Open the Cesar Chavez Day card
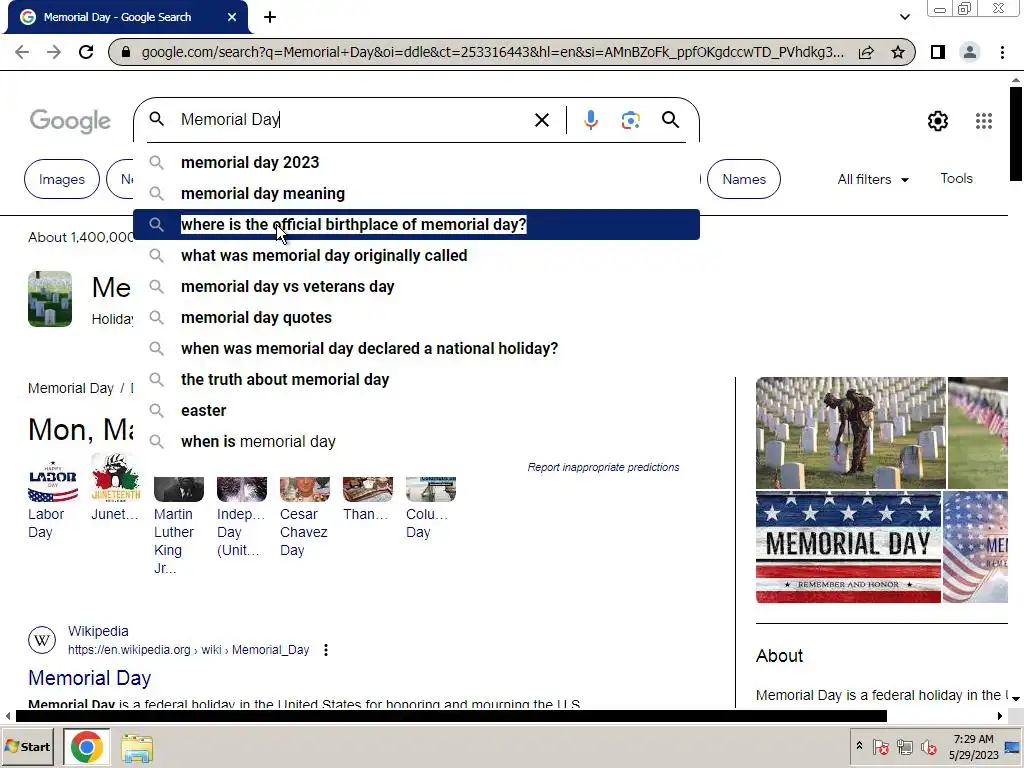The image size is (1024, 768). (x=304, y=517)
